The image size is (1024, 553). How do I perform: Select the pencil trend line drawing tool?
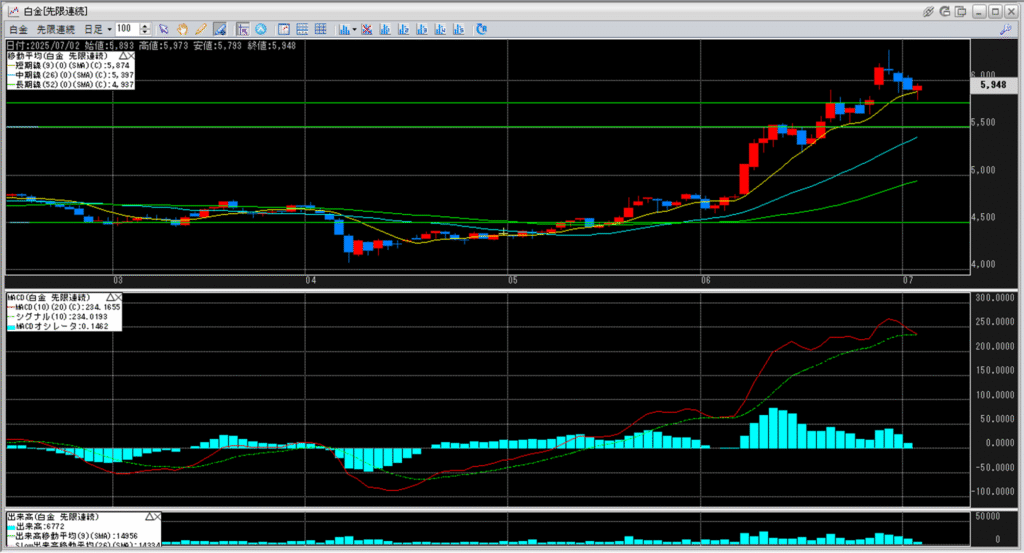(200, 29)
